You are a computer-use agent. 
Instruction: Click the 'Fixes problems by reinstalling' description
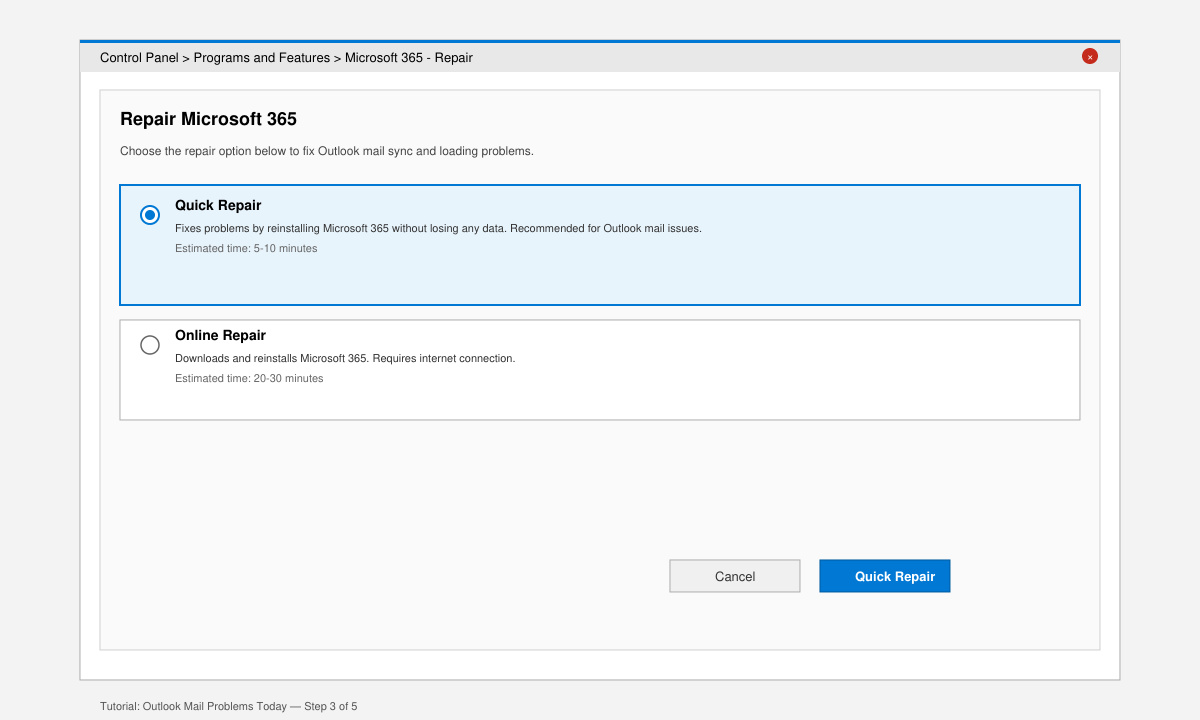click(438, 228)
